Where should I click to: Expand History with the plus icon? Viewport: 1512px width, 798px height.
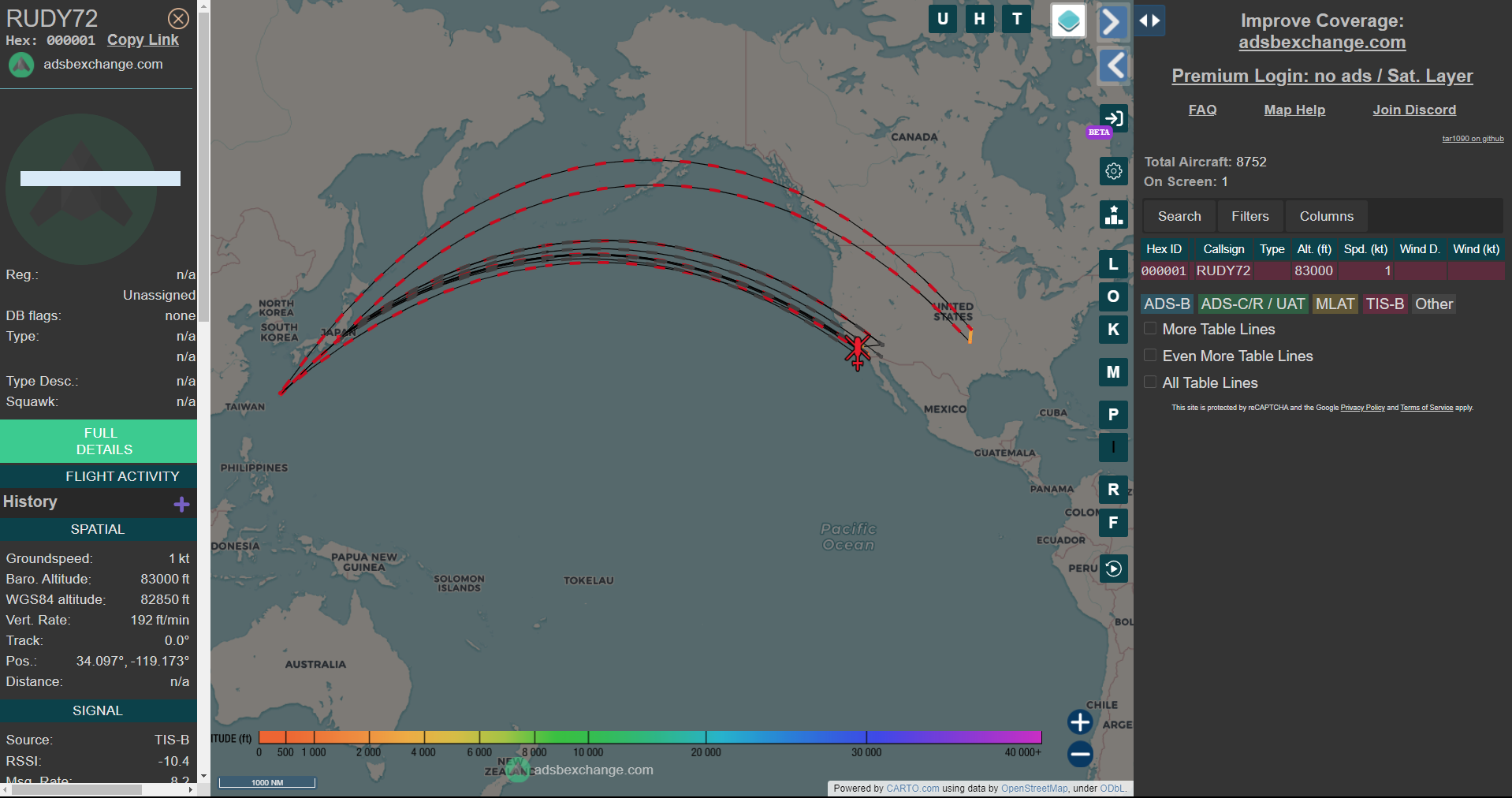pos(181,504)
